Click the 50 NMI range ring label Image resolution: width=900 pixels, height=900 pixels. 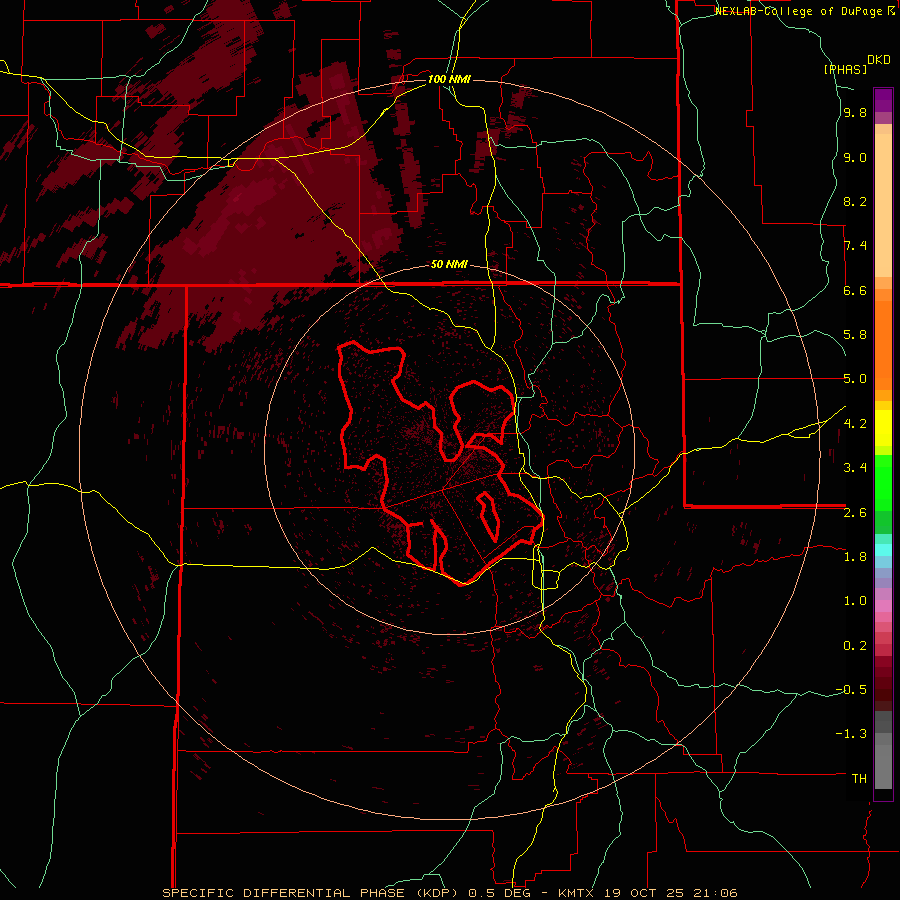[449, 264]
